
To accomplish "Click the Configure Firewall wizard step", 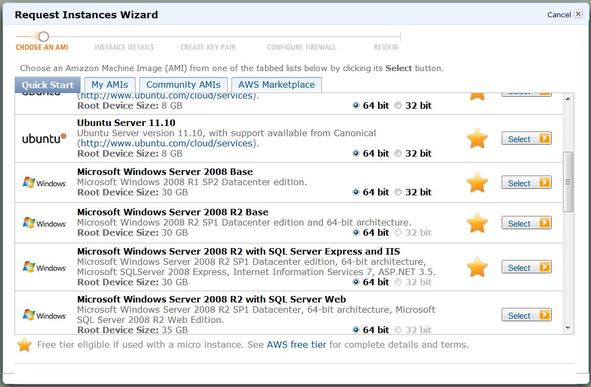I will click(301, 47).
